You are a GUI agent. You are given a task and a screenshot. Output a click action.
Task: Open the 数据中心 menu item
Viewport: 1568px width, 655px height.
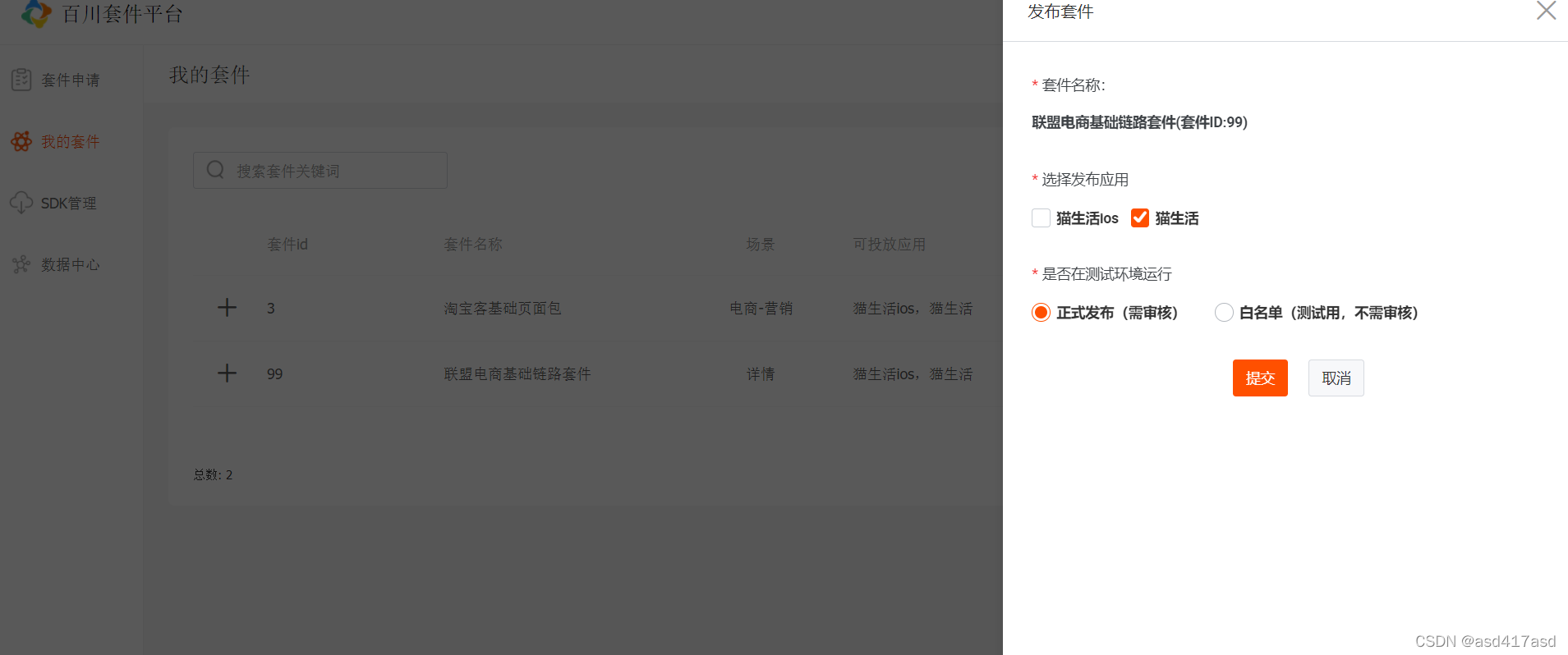(71, 264)
